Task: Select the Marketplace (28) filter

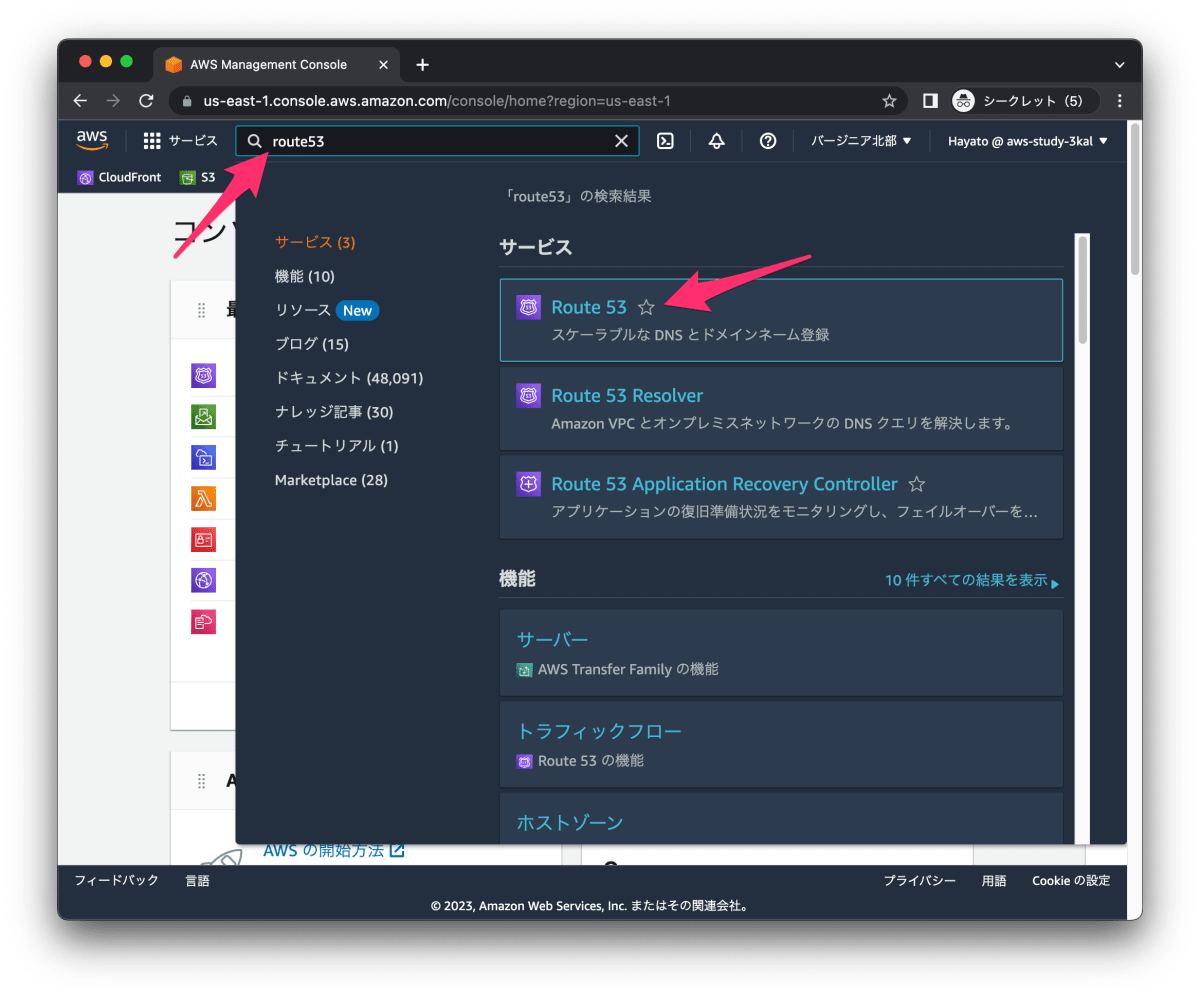Action: pyautogui.click(x=331, y=480)
